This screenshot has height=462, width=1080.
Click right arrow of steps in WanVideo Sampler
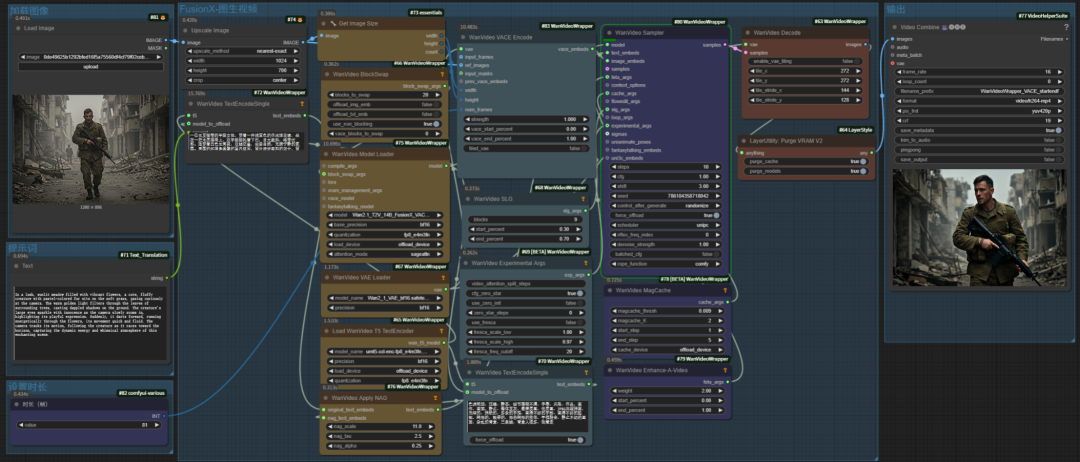tap(719, 167)
